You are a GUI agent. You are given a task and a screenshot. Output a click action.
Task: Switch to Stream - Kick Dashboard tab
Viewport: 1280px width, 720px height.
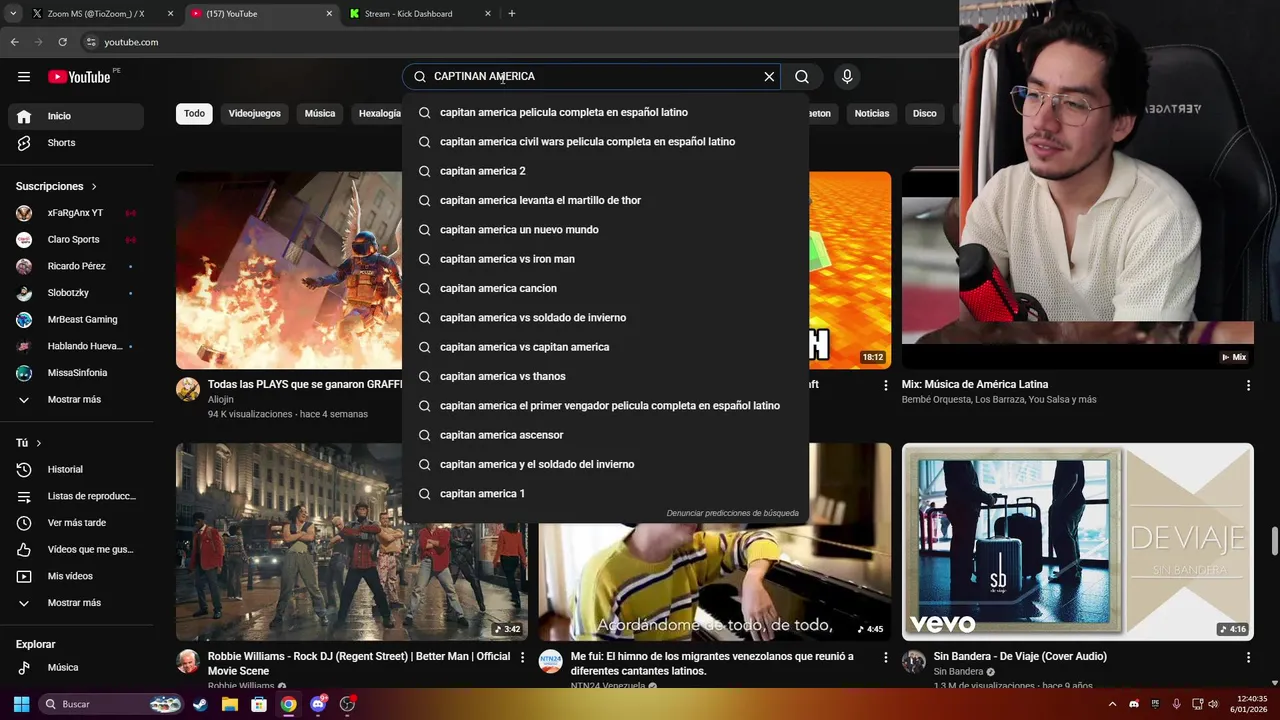click(x=420, y=14)
